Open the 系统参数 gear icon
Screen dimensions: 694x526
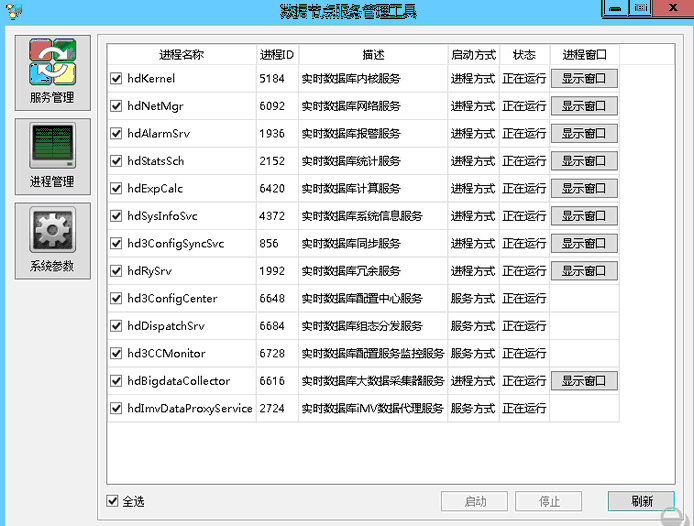(52, 241)
